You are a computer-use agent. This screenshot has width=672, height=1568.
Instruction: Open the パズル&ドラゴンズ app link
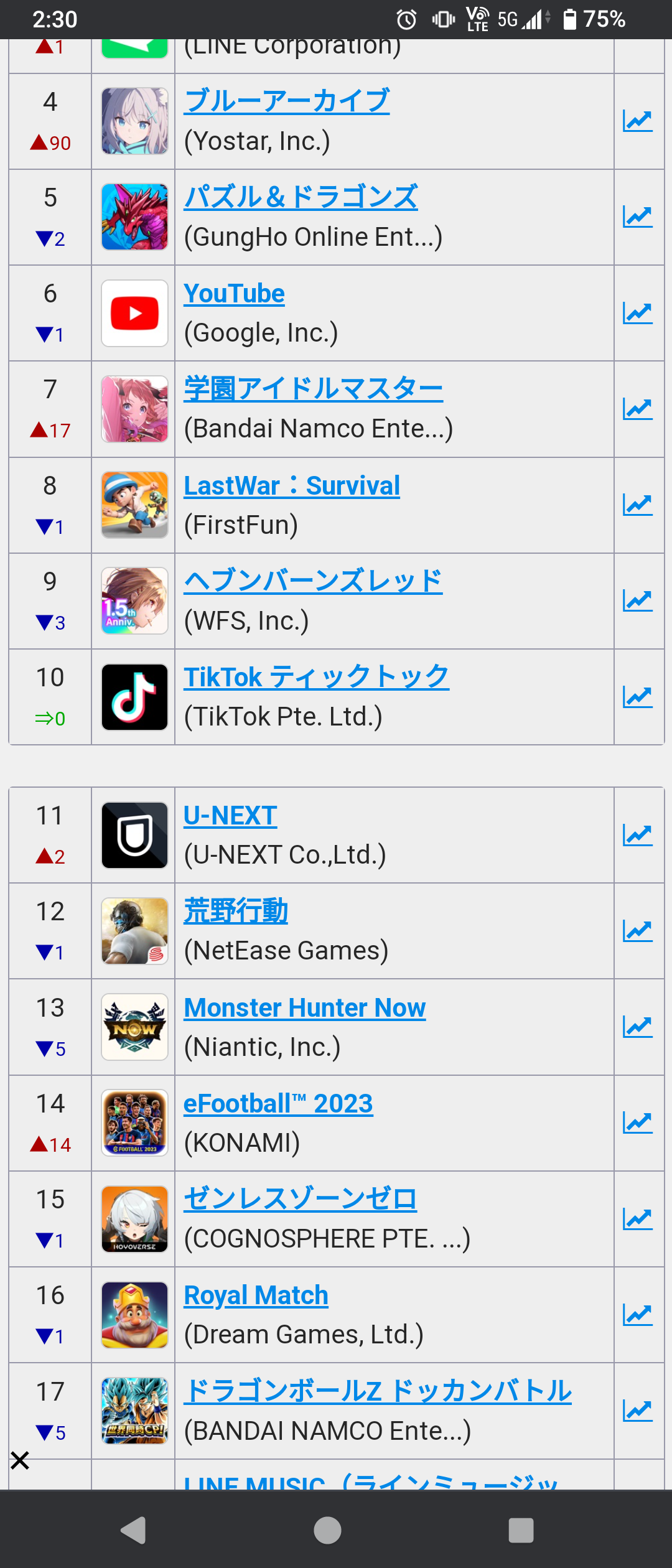click(301, 197)
